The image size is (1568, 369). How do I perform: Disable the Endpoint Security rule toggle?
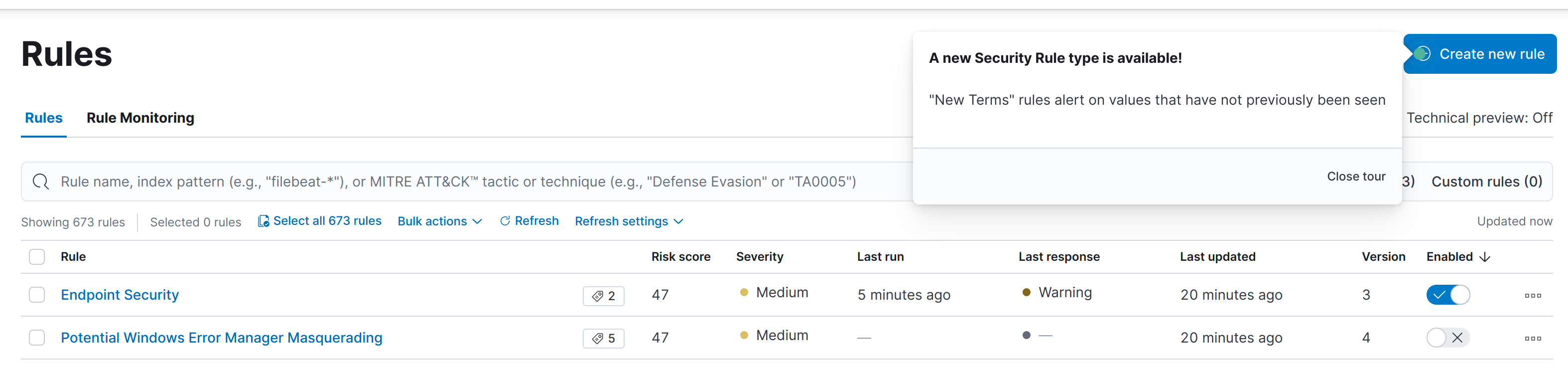pos(1447,295)
